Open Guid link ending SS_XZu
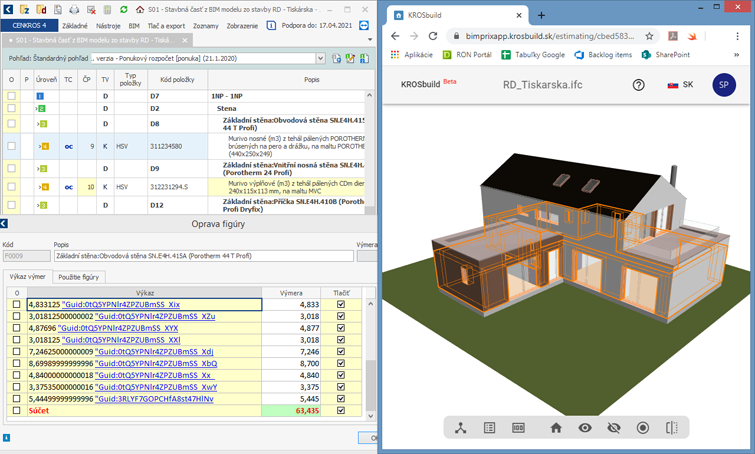This screenshot has width=755, height=454. pos(155,316)
